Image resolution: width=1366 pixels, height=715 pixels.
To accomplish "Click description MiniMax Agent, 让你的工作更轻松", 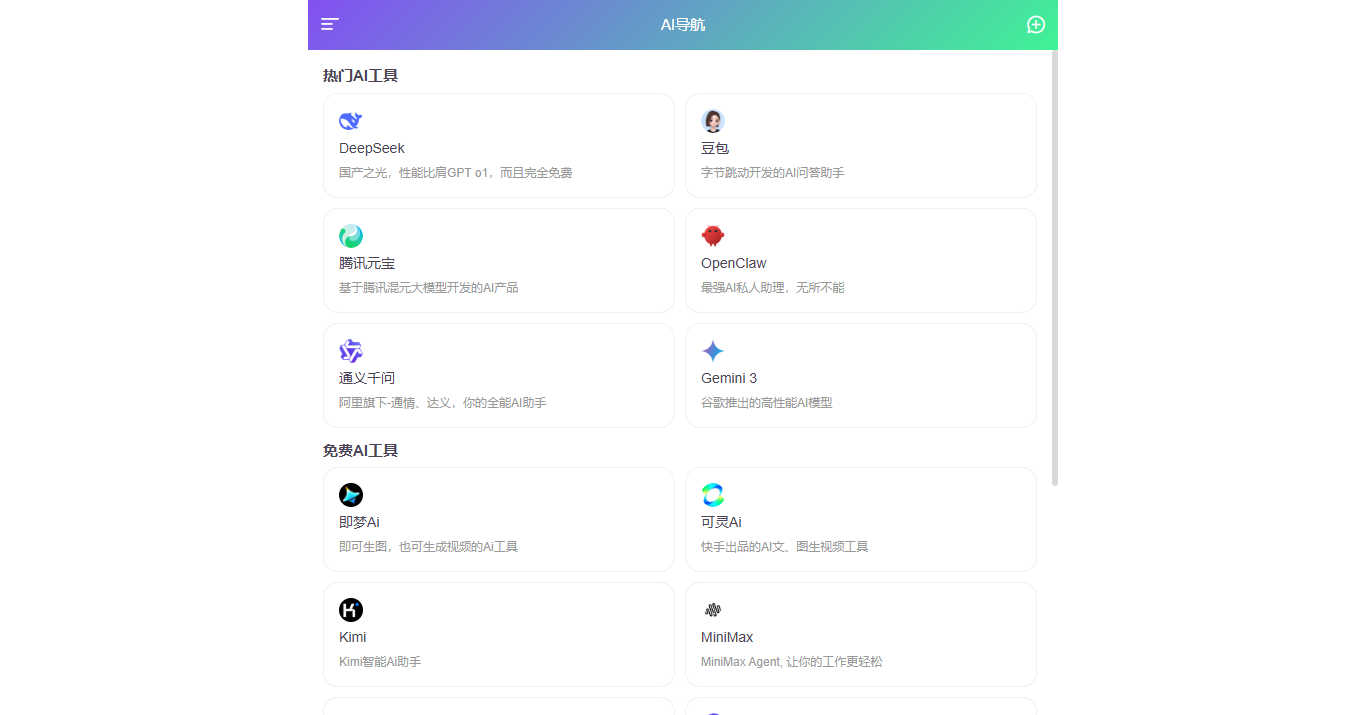I will pyautogui.click(x=792, y=662).
